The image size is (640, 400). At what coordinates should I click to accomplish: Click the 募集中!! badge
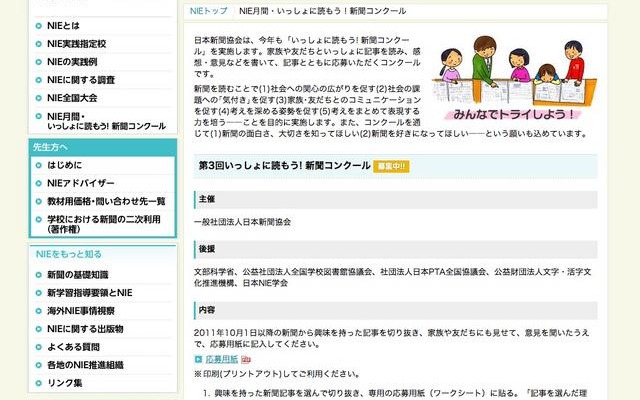[x=391, y=166]
